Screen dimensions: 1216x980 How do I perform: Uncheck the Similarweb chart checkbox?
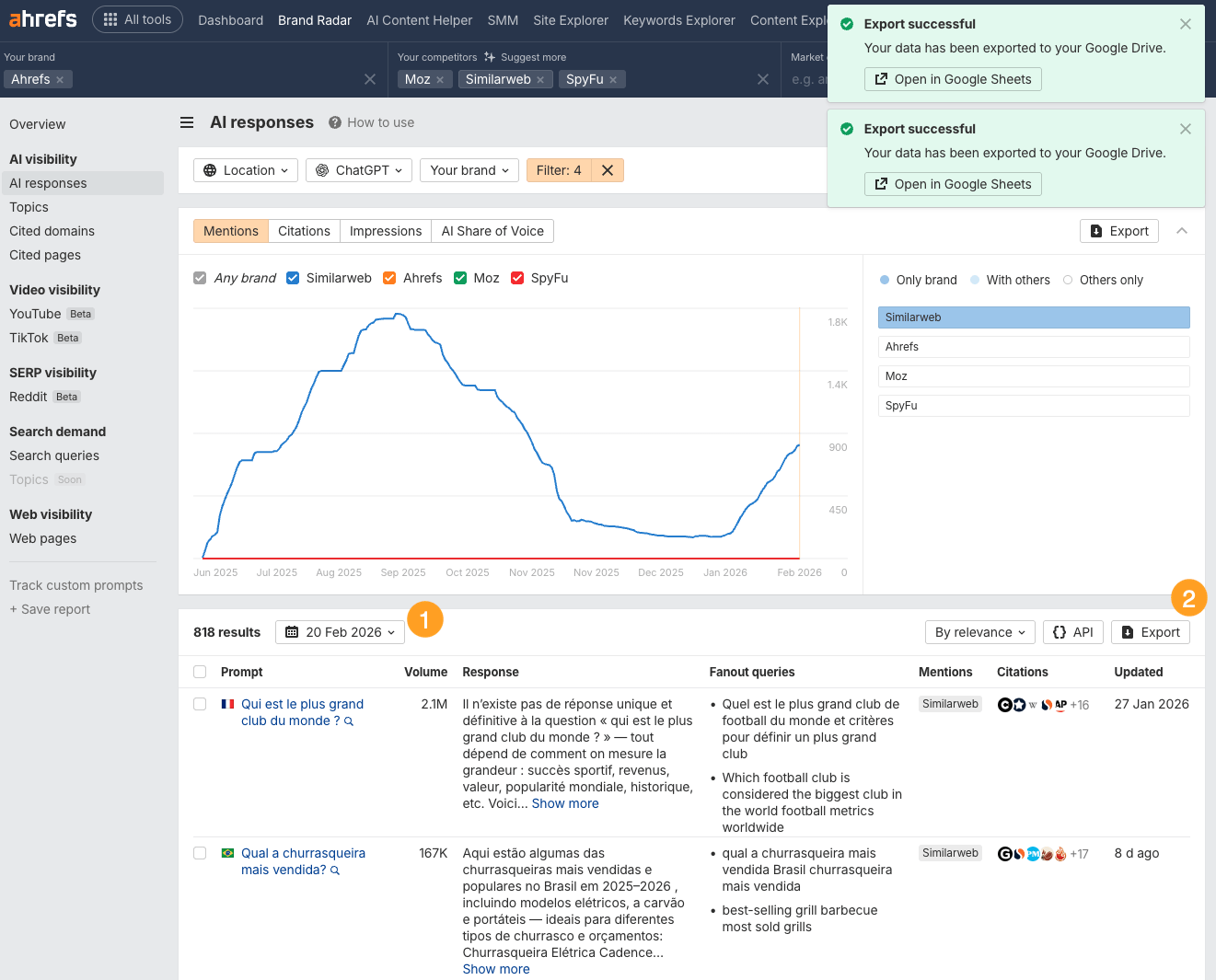point(293,278)
